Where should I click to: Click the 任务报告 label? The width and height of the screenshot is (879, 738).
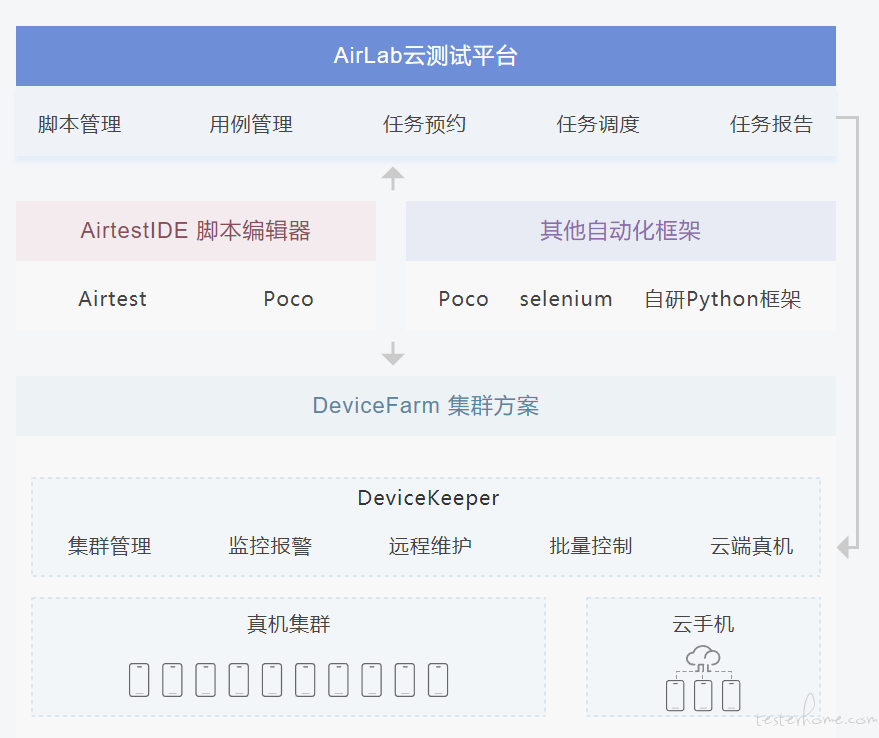coord(771,124)
